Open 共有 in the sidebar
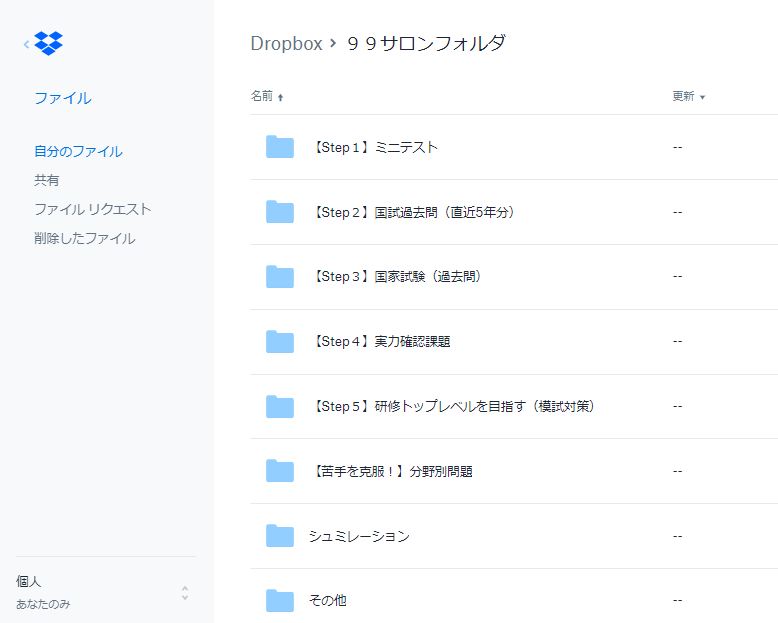 point(47,180)
